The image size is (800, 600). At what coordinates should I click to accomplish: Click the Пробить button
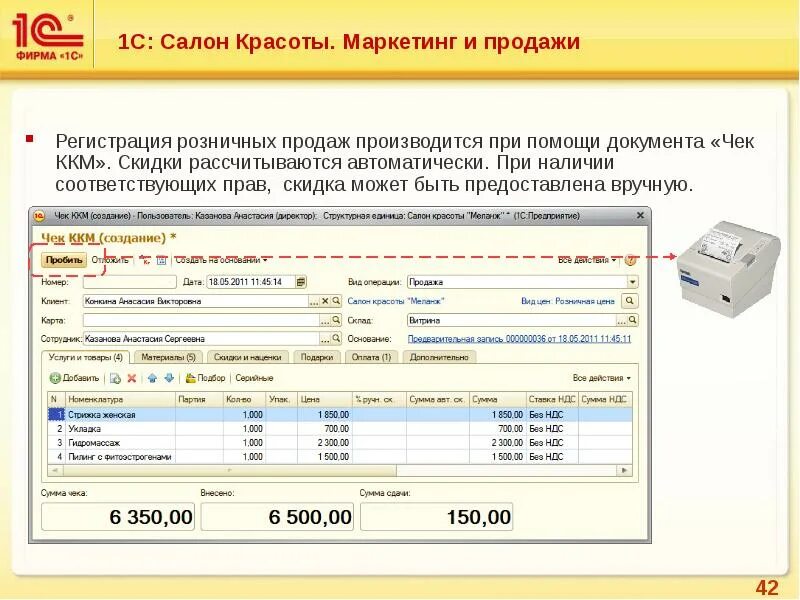point(64,260)
